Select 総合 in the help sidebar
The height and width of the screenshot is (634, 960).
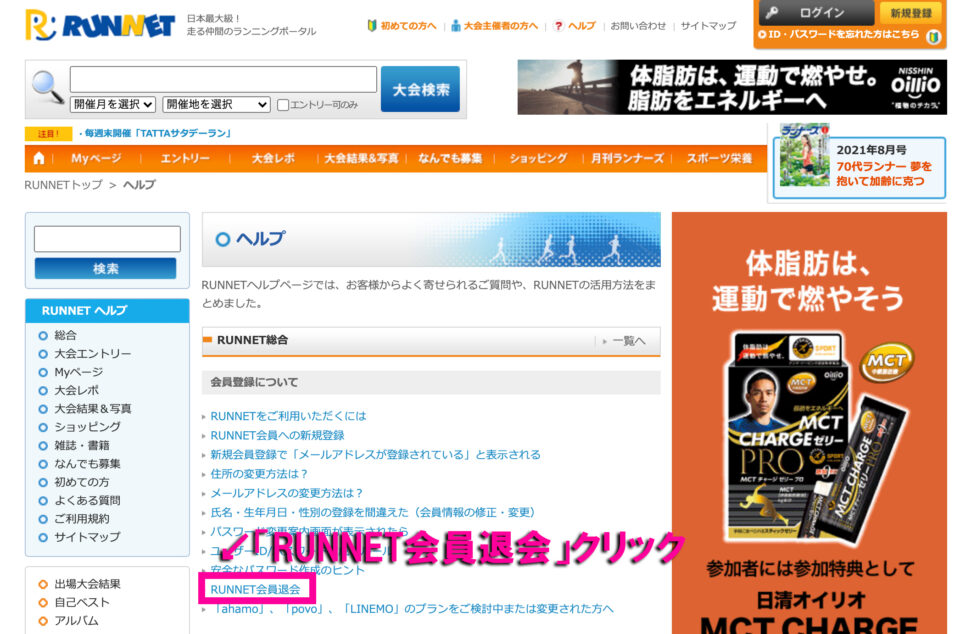point(66,335)
